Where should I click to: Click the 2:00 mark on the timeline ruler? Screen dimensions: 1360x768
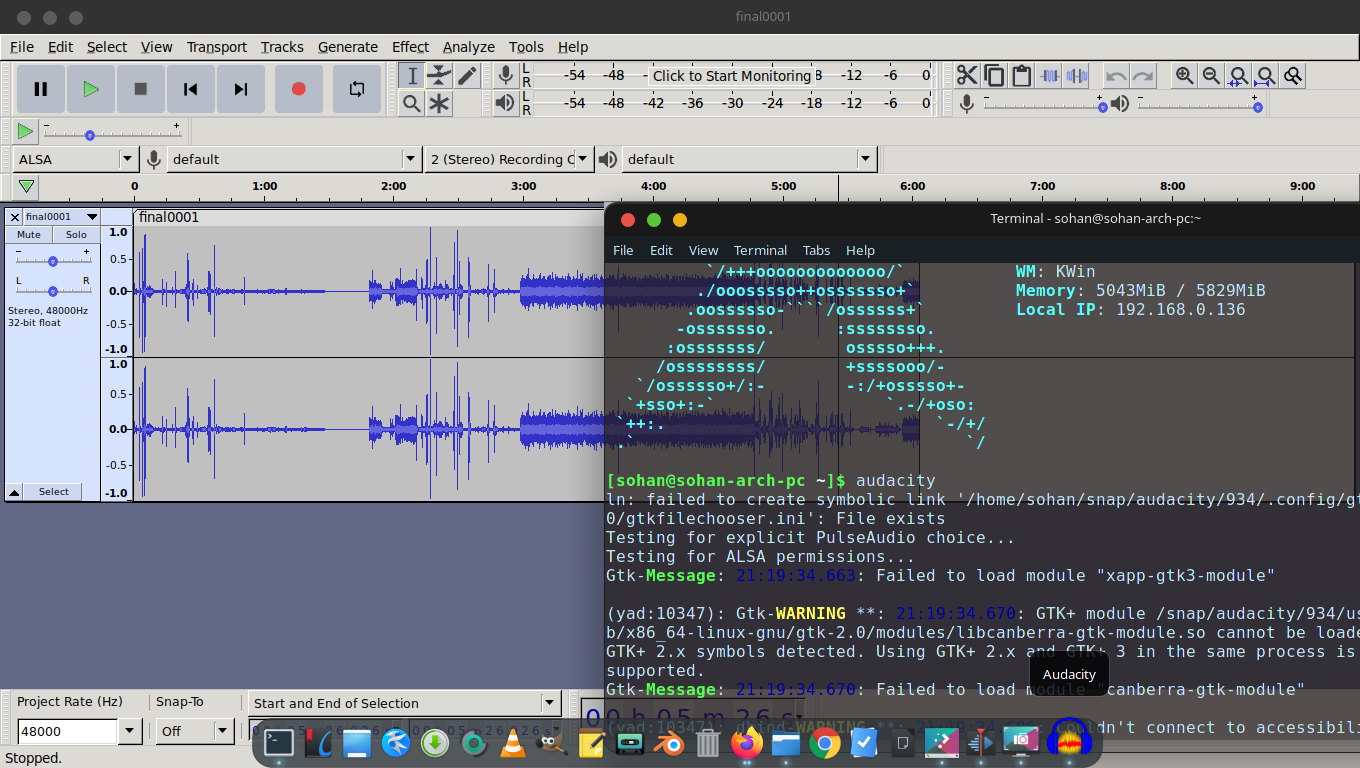click(394, 186)
